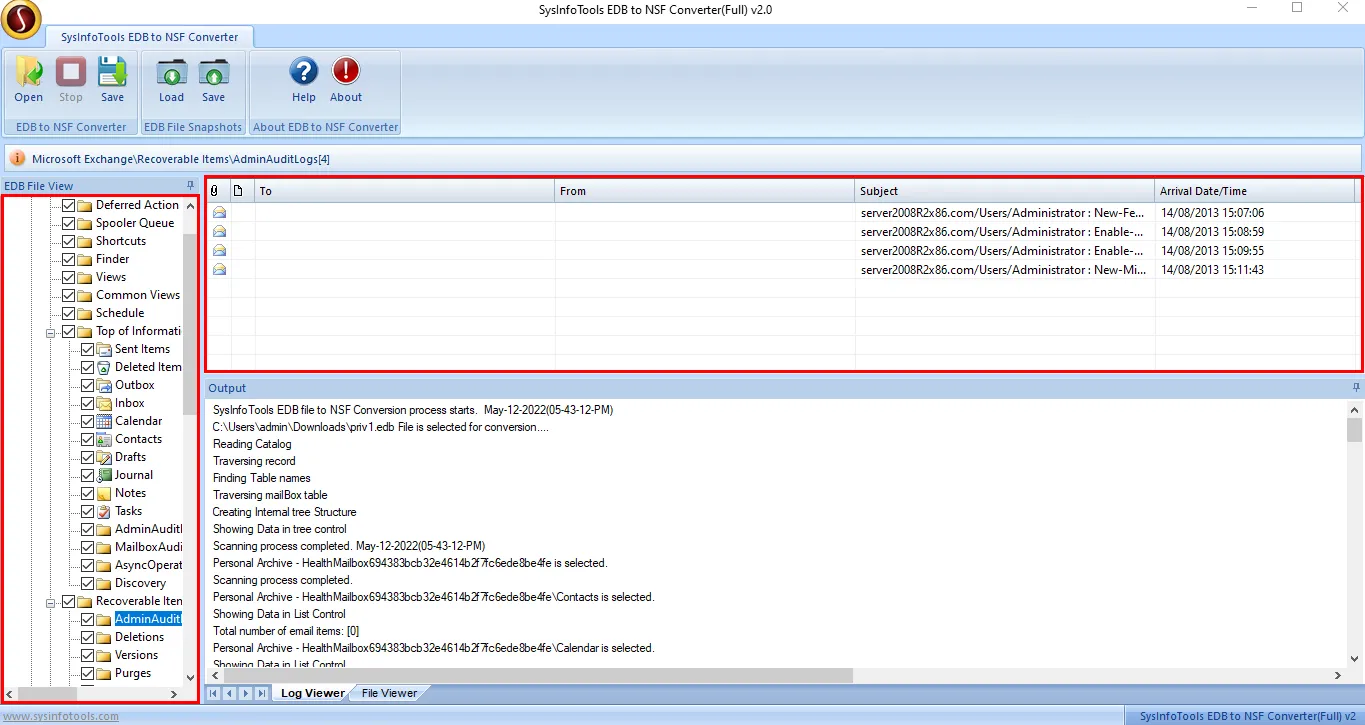Select the Inbox folder in tree

(129, 403)
